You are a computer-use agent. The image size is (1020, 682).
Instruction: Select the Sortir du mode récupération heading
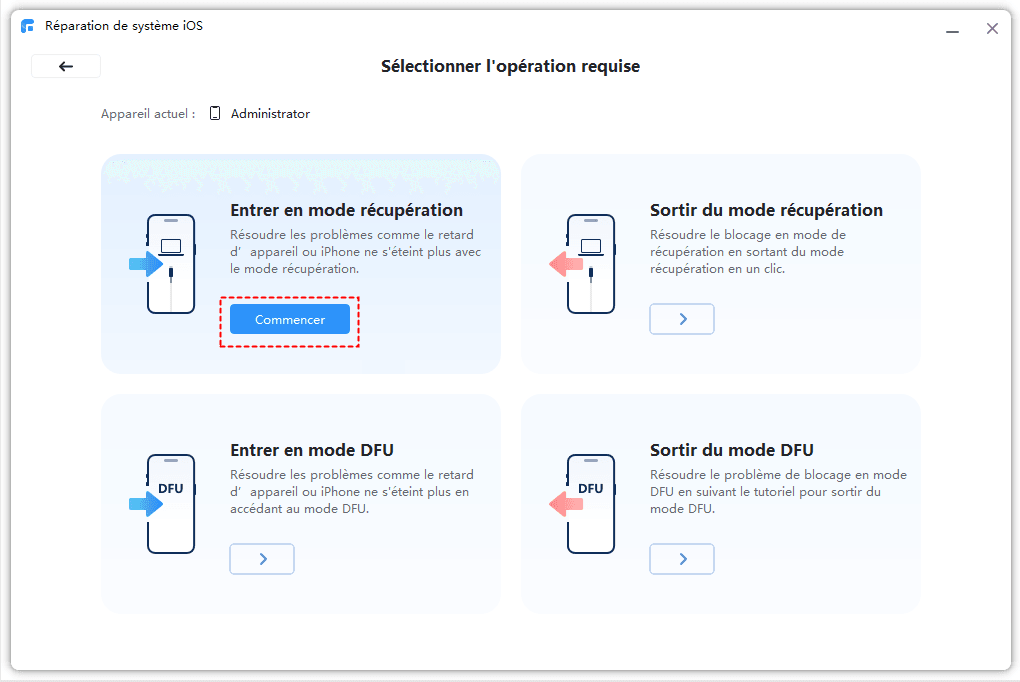point(766,210)
